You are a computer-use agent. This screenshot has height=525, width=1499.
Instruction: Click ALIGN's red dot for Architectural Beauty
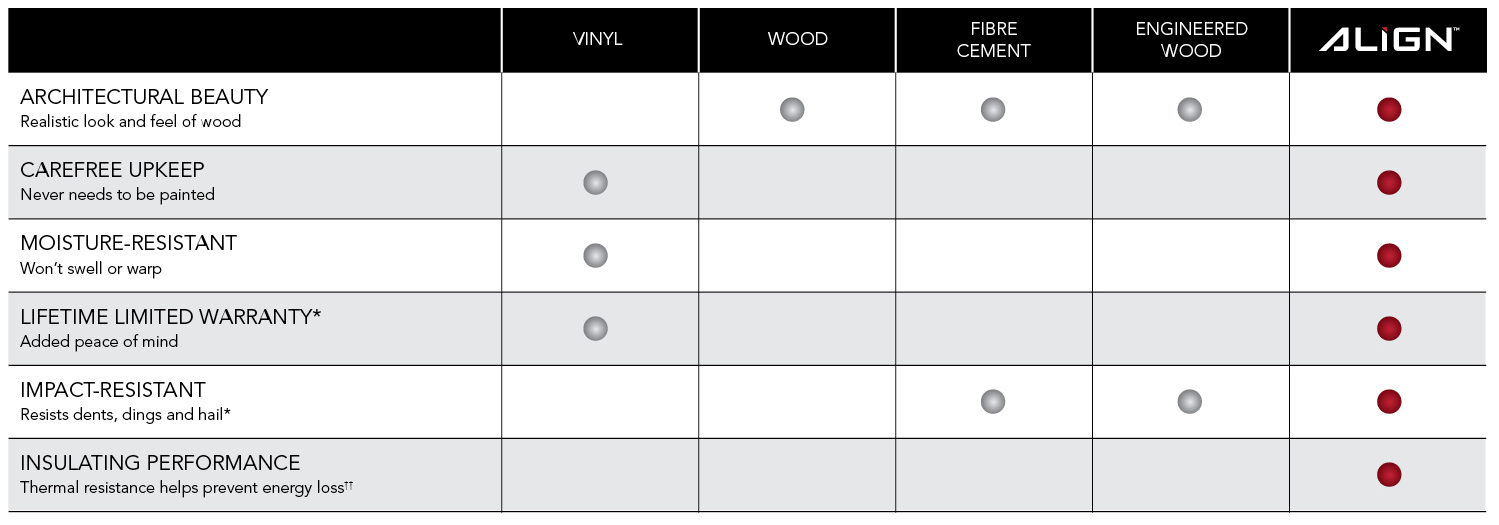pyautogui.click(x=1388, y=109)
